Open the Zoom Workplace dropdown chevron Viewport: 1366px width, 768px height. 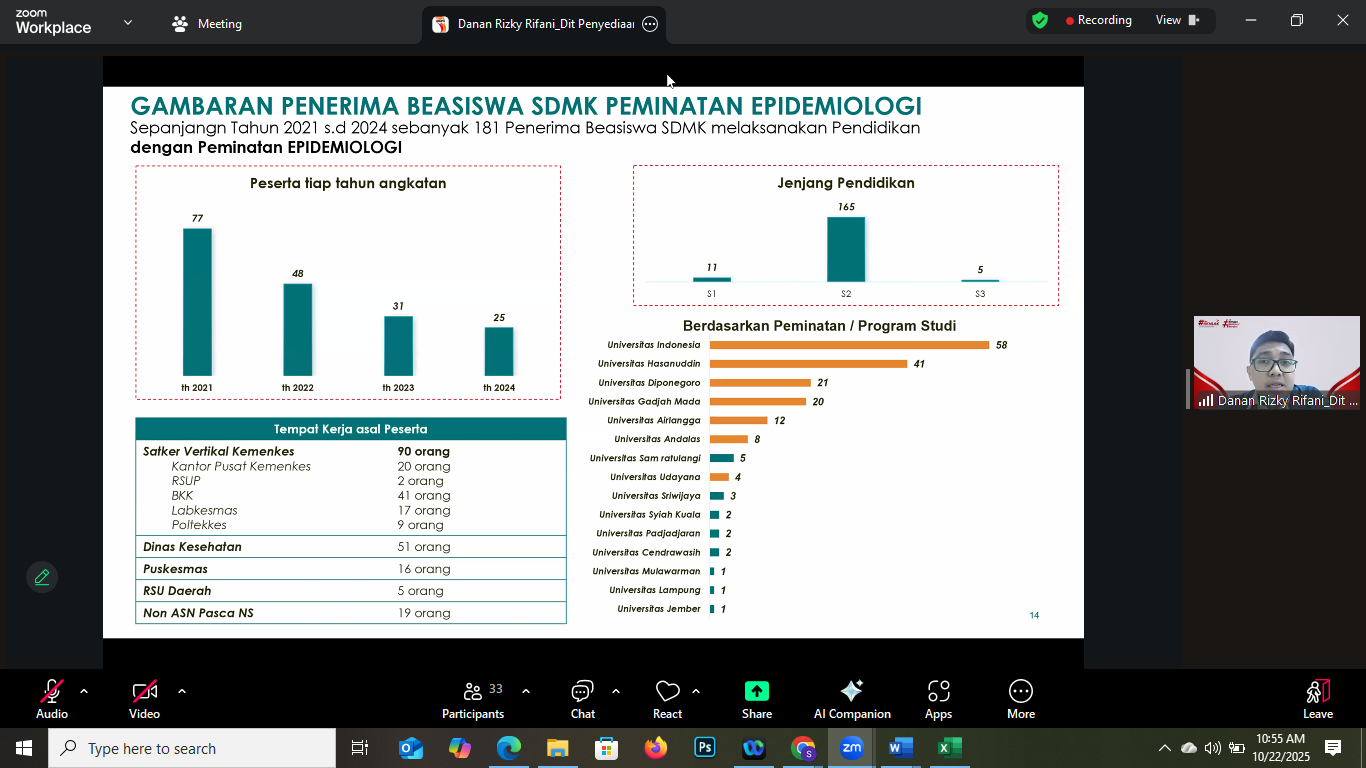coord(127,23)
